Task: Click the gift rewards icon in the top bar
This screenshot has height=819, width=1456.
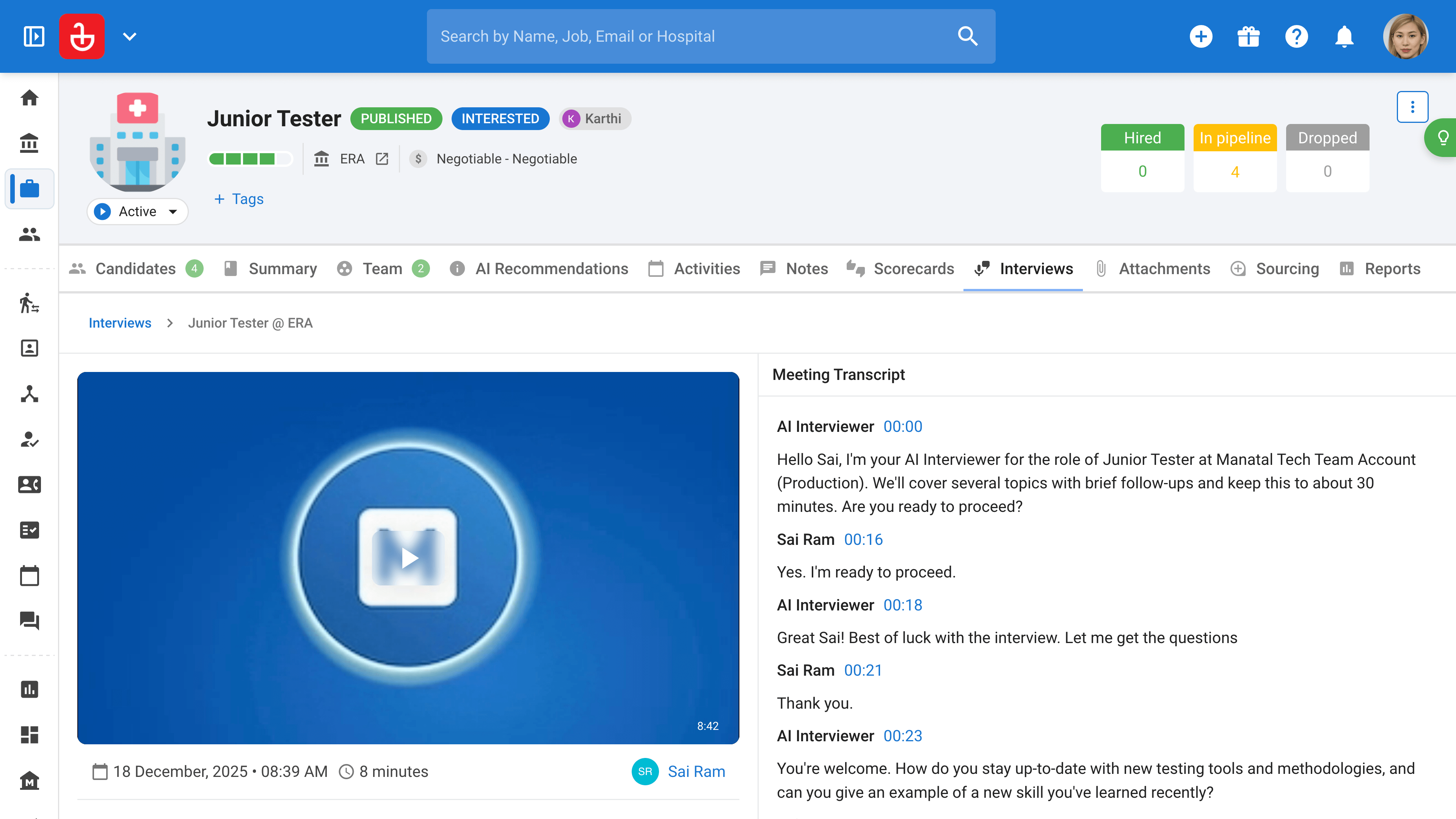Action: click(x=1249, y=36)
